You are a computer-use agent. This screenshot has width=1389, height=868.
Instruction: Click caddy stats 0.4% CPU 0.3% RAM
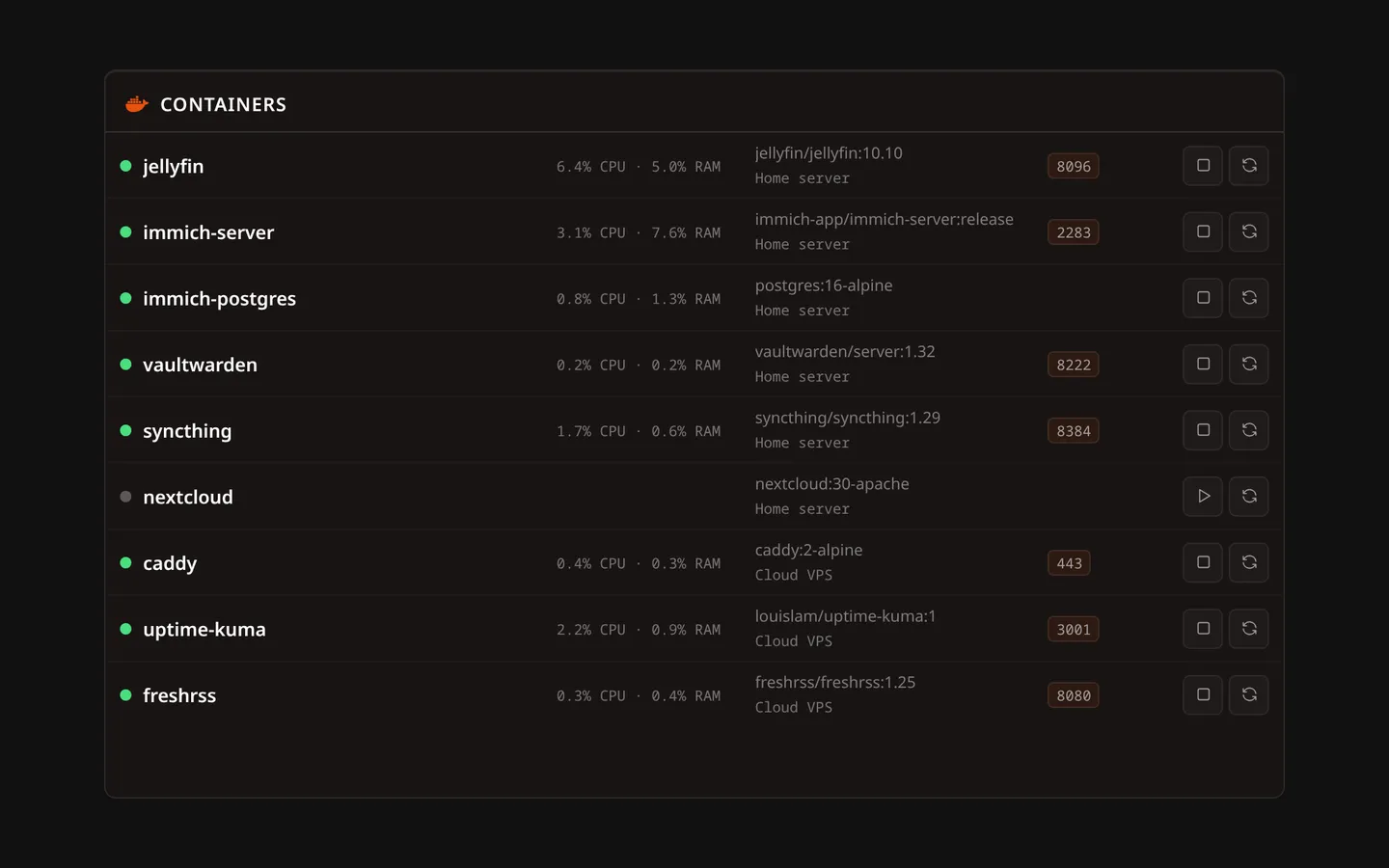coord(639,563)
